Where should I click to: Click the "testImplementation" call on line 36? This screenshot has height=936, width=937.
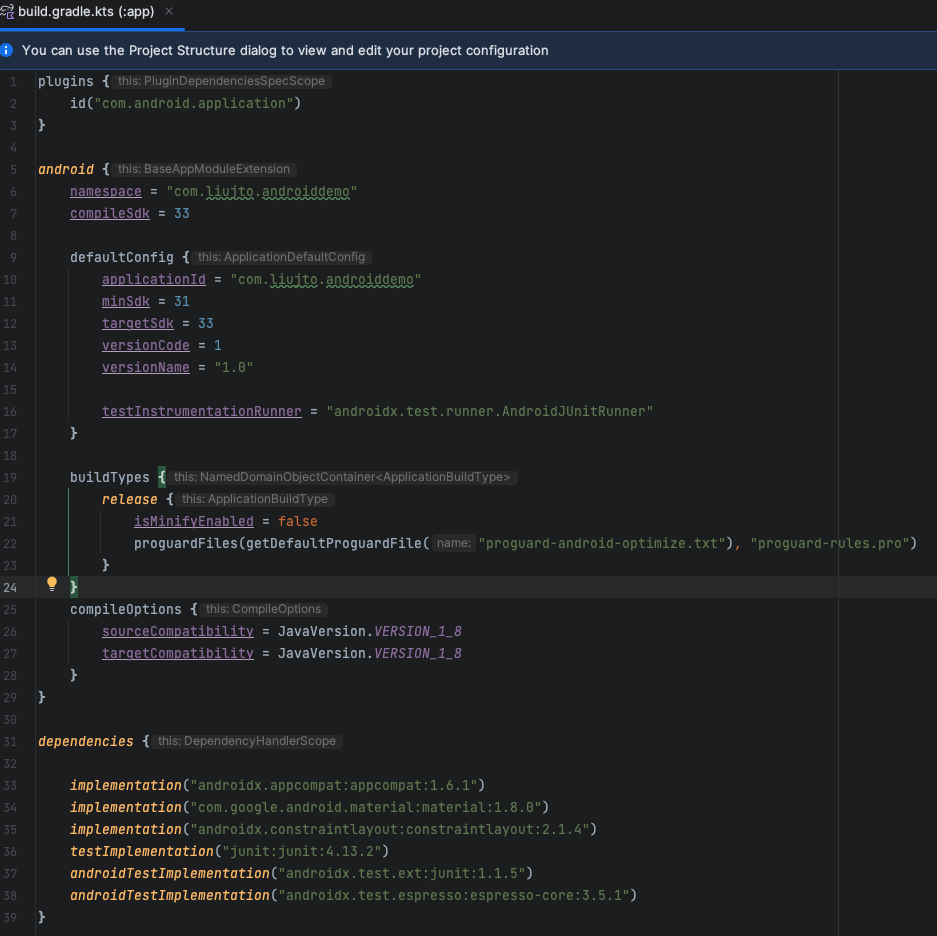pyautogui.click(x=142, y=851)
